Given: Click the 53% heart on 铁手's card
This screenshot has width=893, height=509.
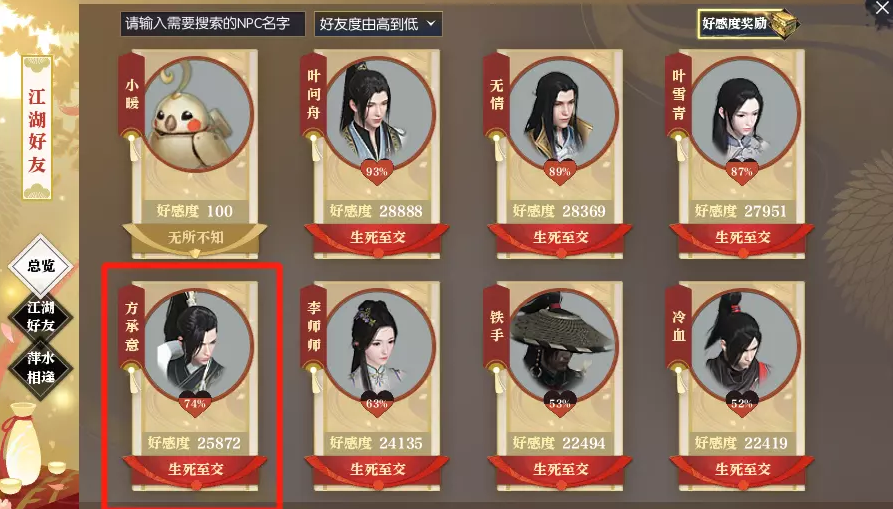Looking at the screenshot, I should (x=560, y=403).
